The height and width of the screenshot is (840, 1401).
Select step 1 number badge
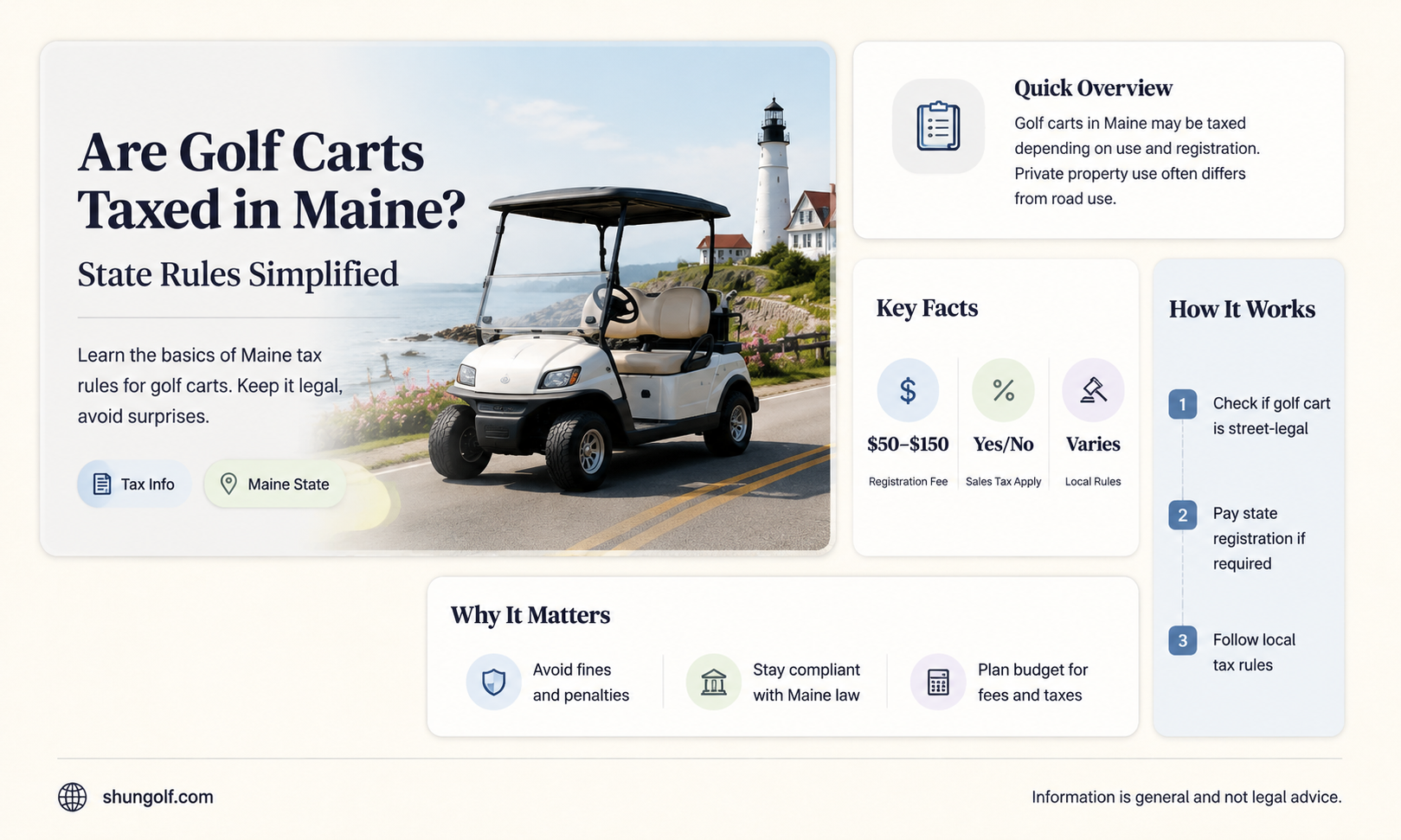coord(1182,404)
